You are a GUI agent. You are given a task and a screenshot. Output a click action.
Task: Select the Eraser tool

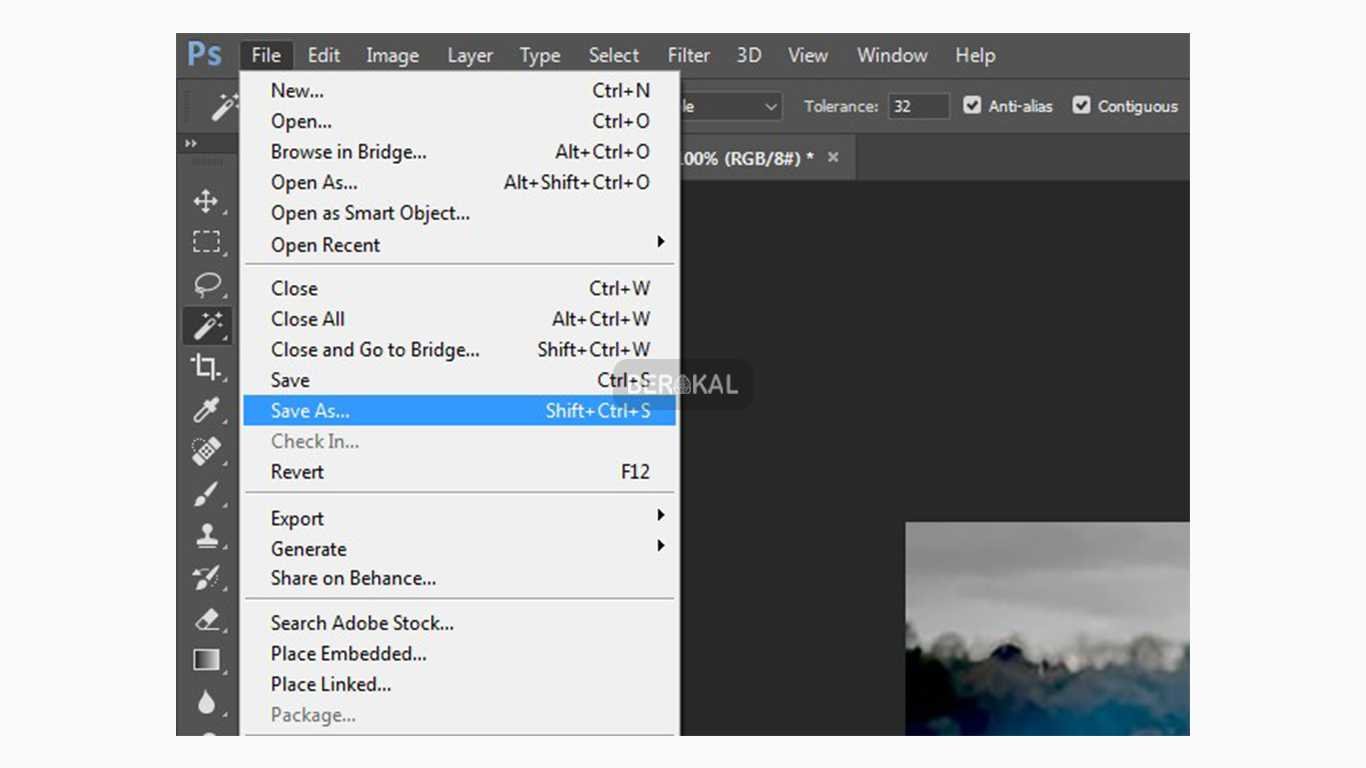[206, 619]
